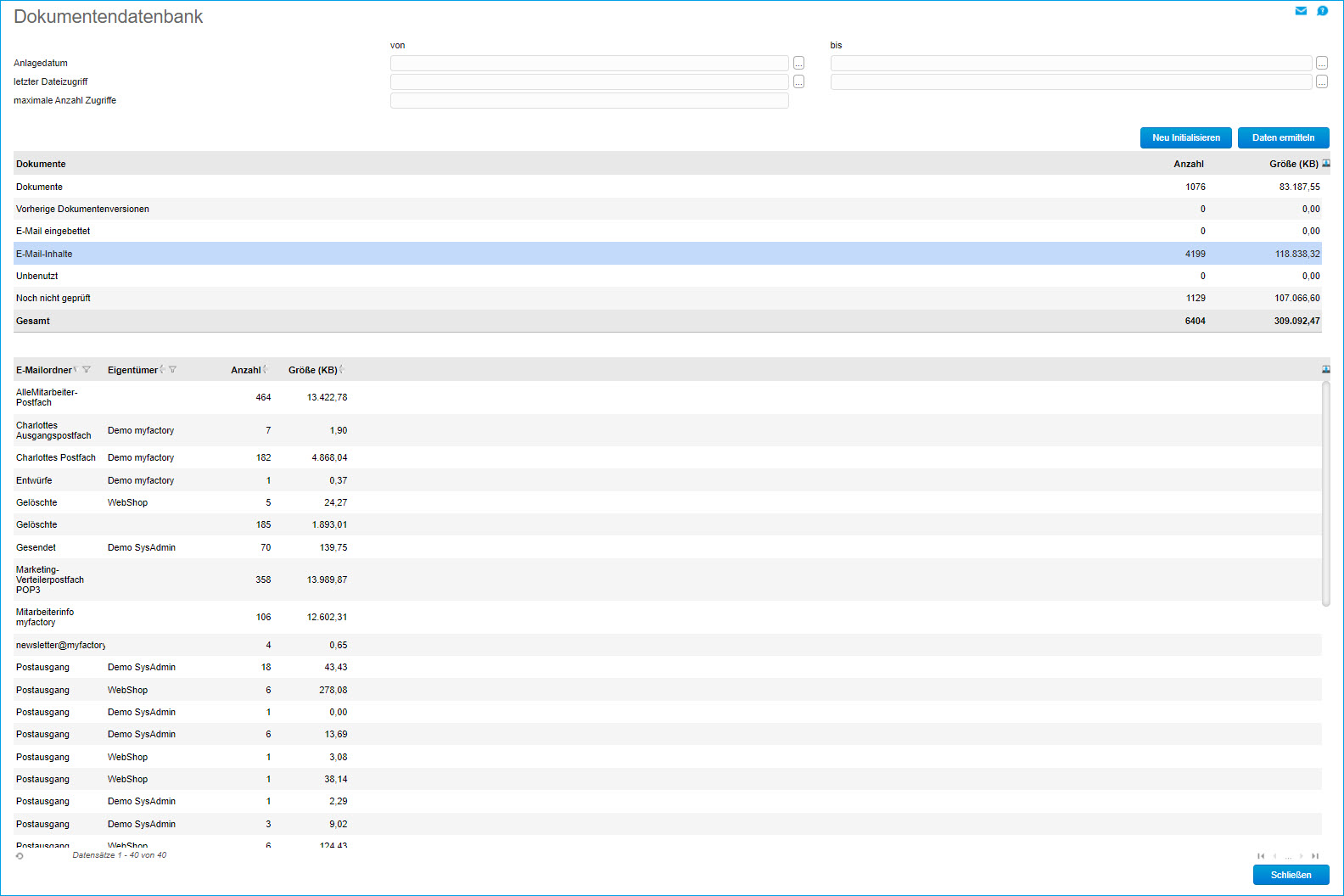
Task: Close dialog with Schließen button
Action: pyautogui.click(x=1291, y=875)
